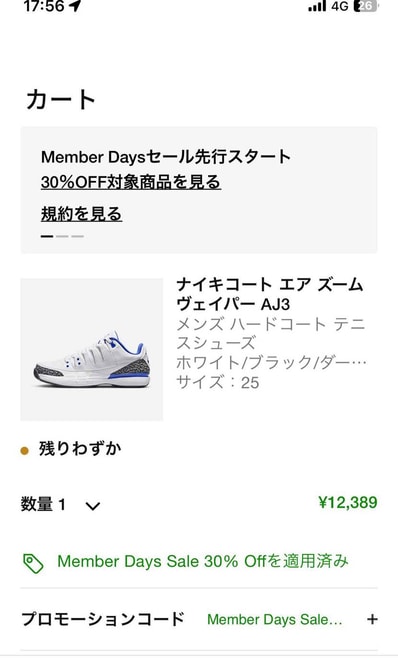The width and height of the screenshot is (398, 658).
Task: Expand the プロモーションコード row
Action: click(199, 619)
